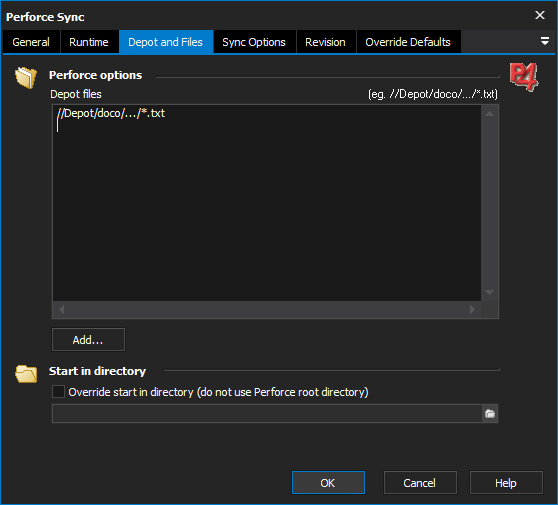This screenshot has height=505, width=558.
Task: Open the tab list dropdown arrow
Action: point(544,41)
